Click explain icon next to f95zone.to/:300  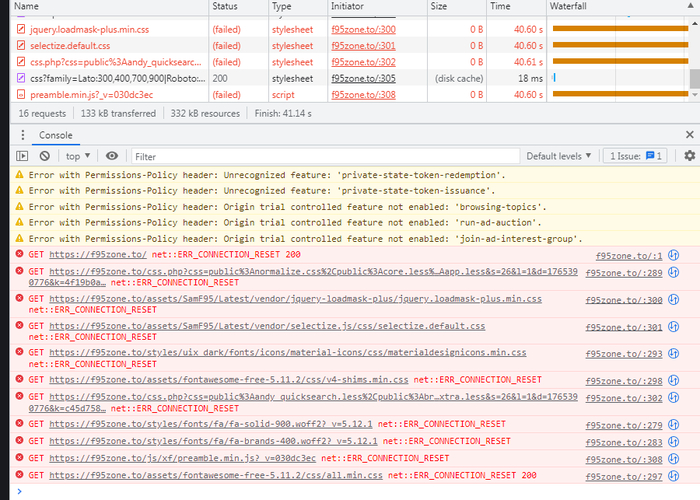click(674, 299)
